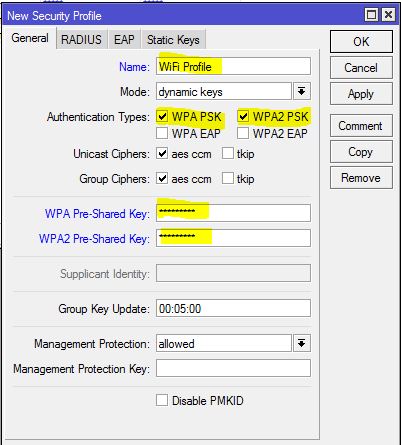Close the New Security Profile dialog

point(388,15)
